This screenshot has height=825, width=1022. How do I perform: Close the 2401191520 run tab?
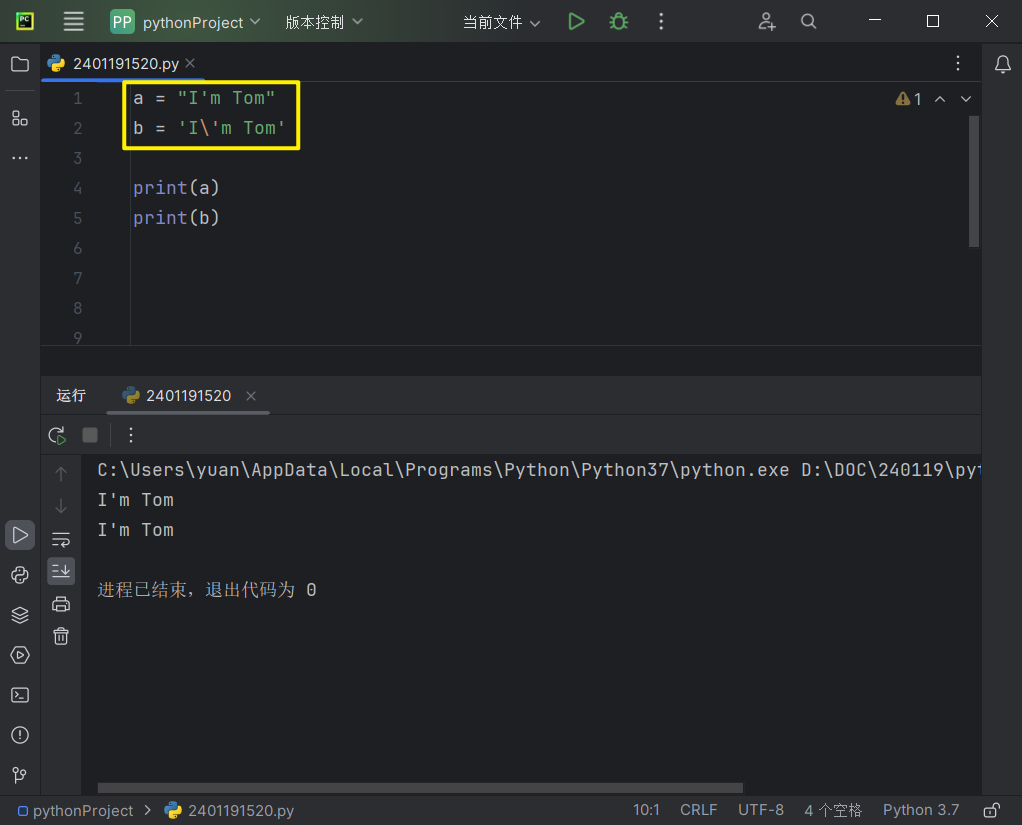tap(251, 396)
